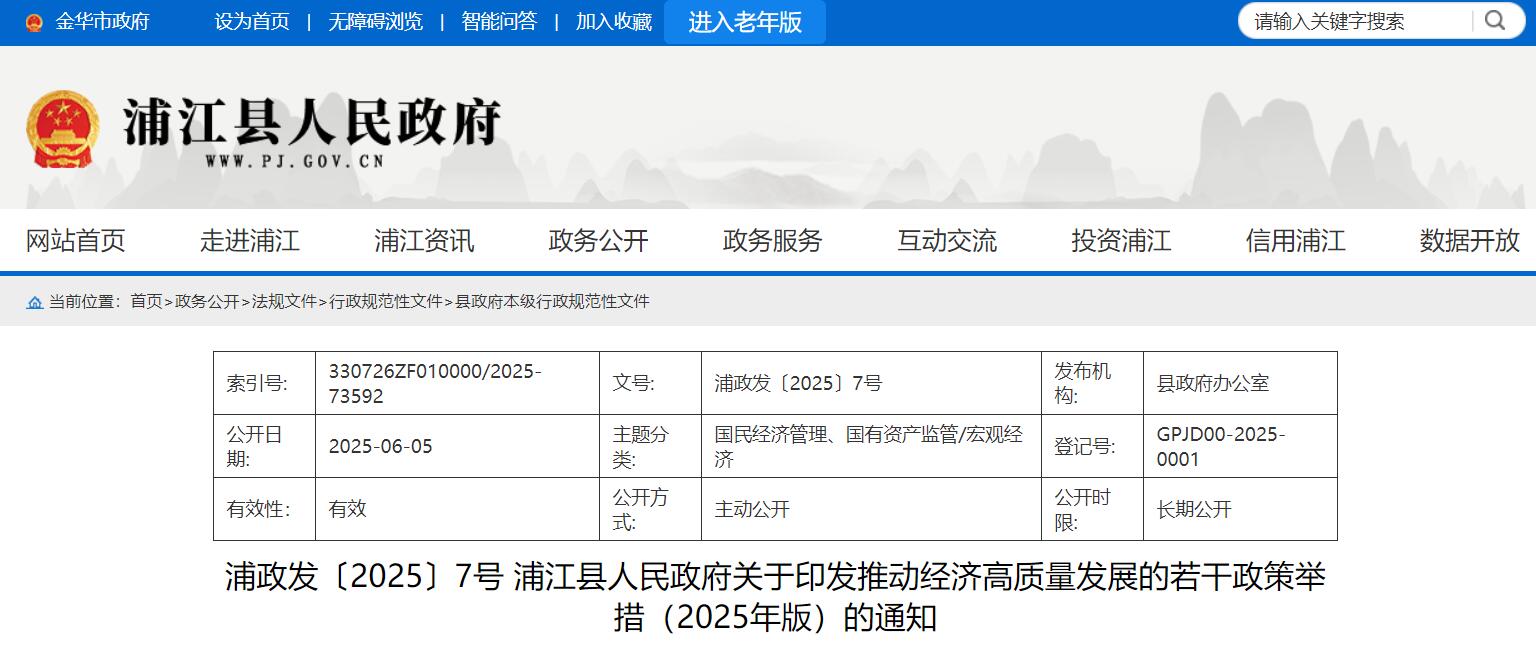
Task: Set as homepage via 设为首页
Action: pyautogui.click(x=253, y=21)
